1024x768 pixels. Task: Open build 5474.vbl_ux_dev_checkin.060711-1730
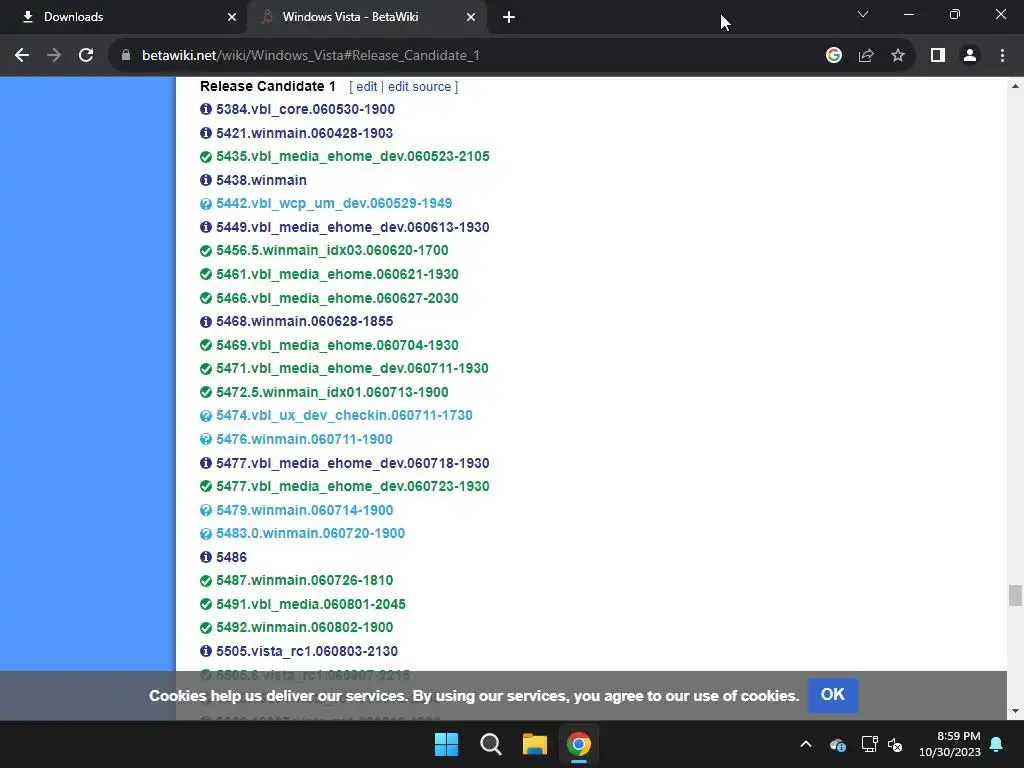click(x=344, y=415)
